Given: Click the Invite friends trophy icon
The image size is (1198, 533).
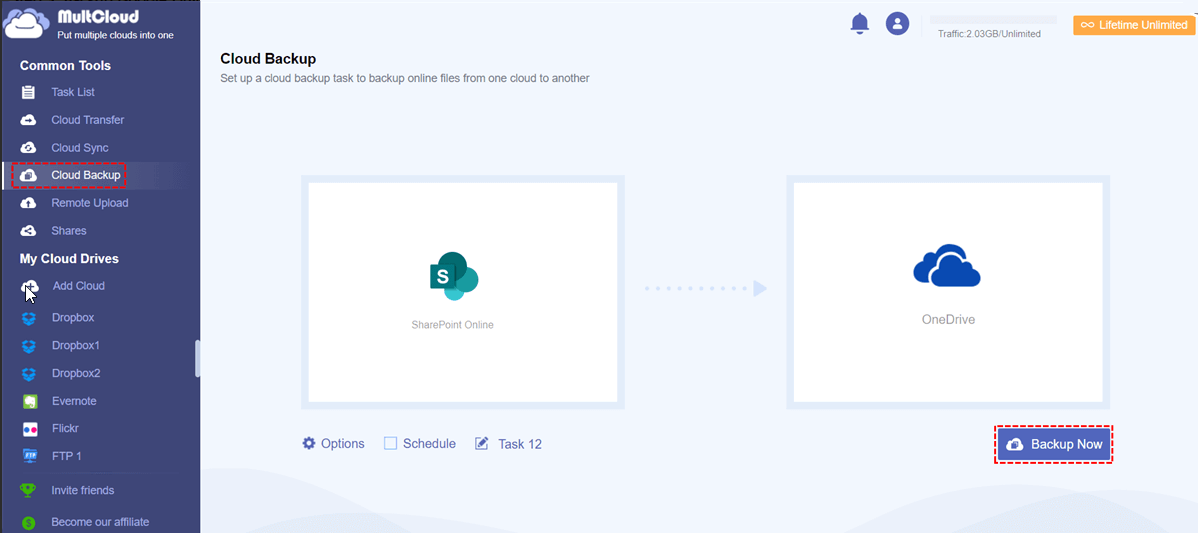Looking at the screenshot, I should 29,490.
